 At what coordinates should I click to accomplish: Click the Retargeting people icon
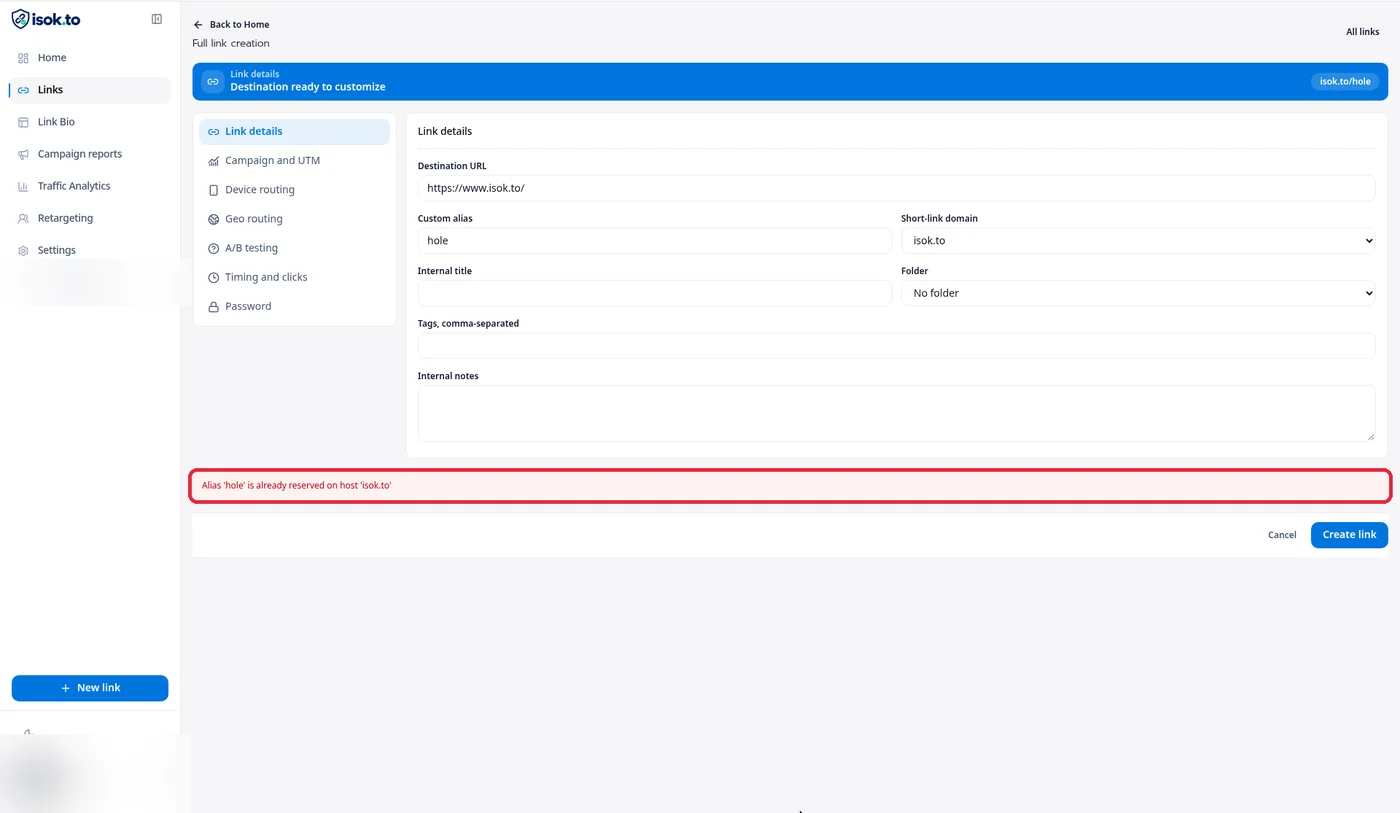pyautogui.click(x=23, y=218)
